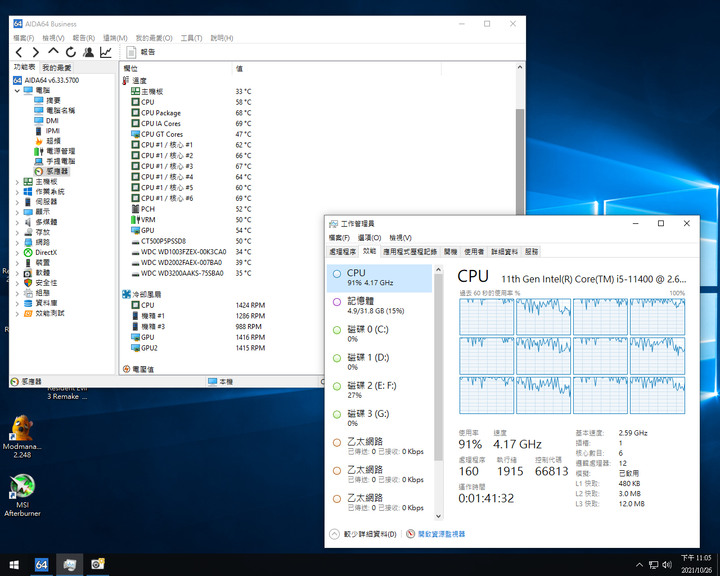The height and width of the screenshot is (576, 720).
Task: Select 記憶體 memory in Task Manager sidebar
Action: (x=379, y=306)
